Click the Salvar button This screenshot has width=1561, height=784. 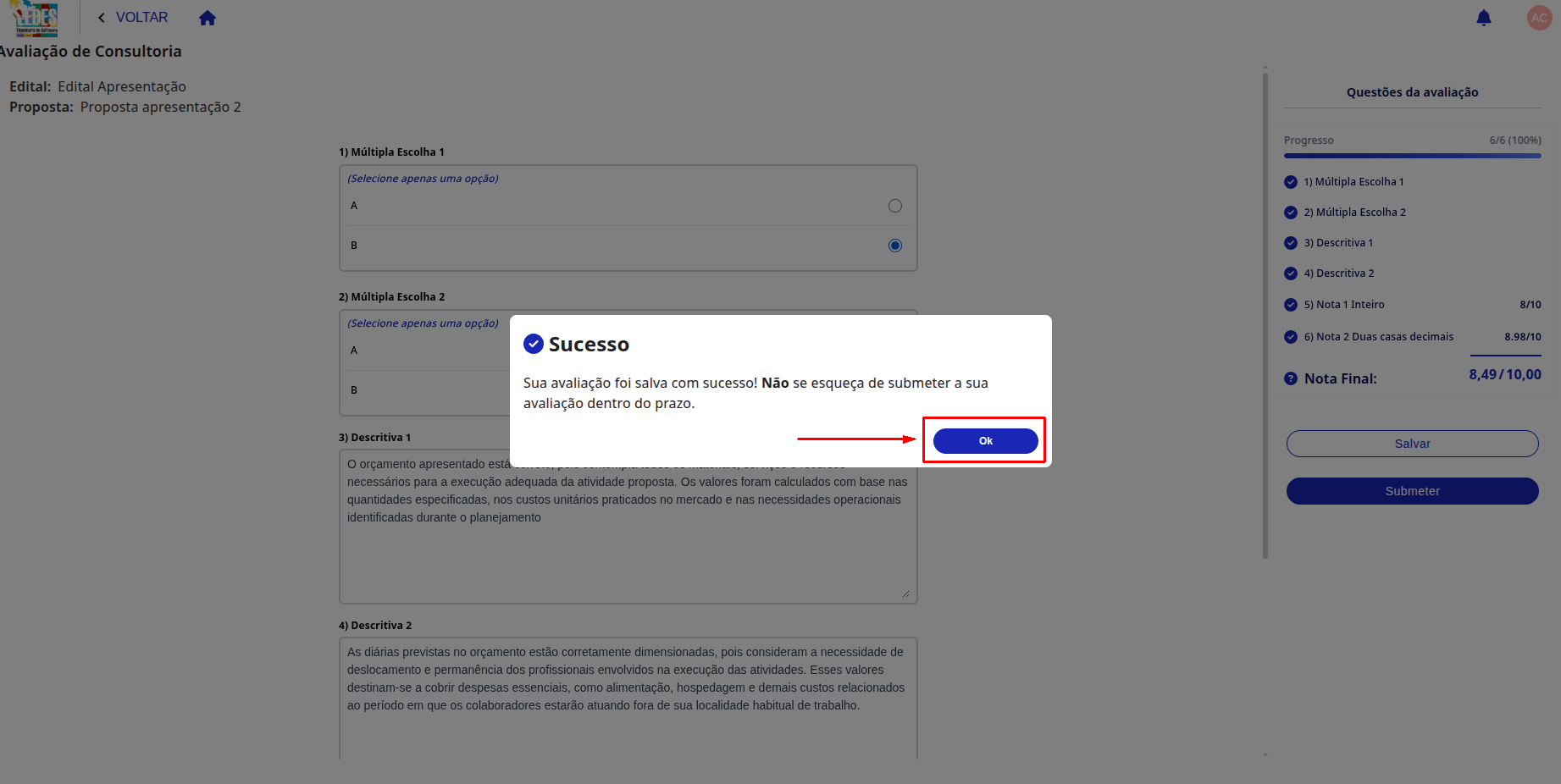[1412, 444]
